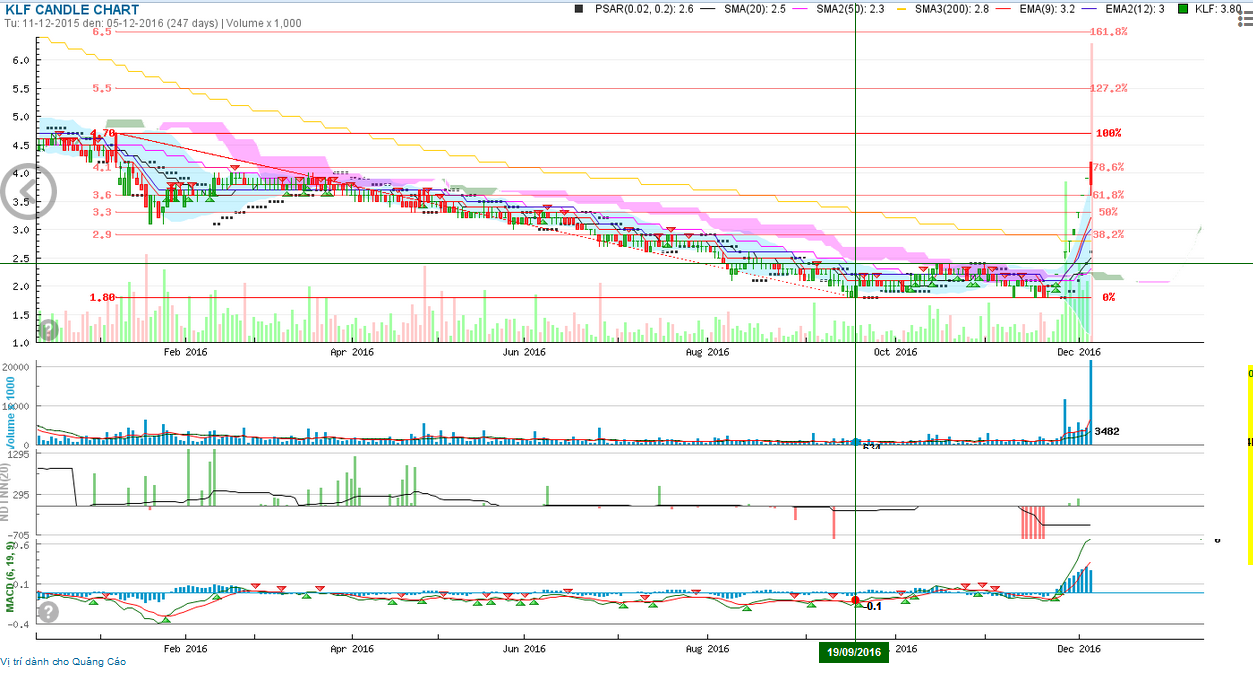Click the red dot marker on MACD line
This screenshot has width=1253, height=674.
click(x=855, y=600)
